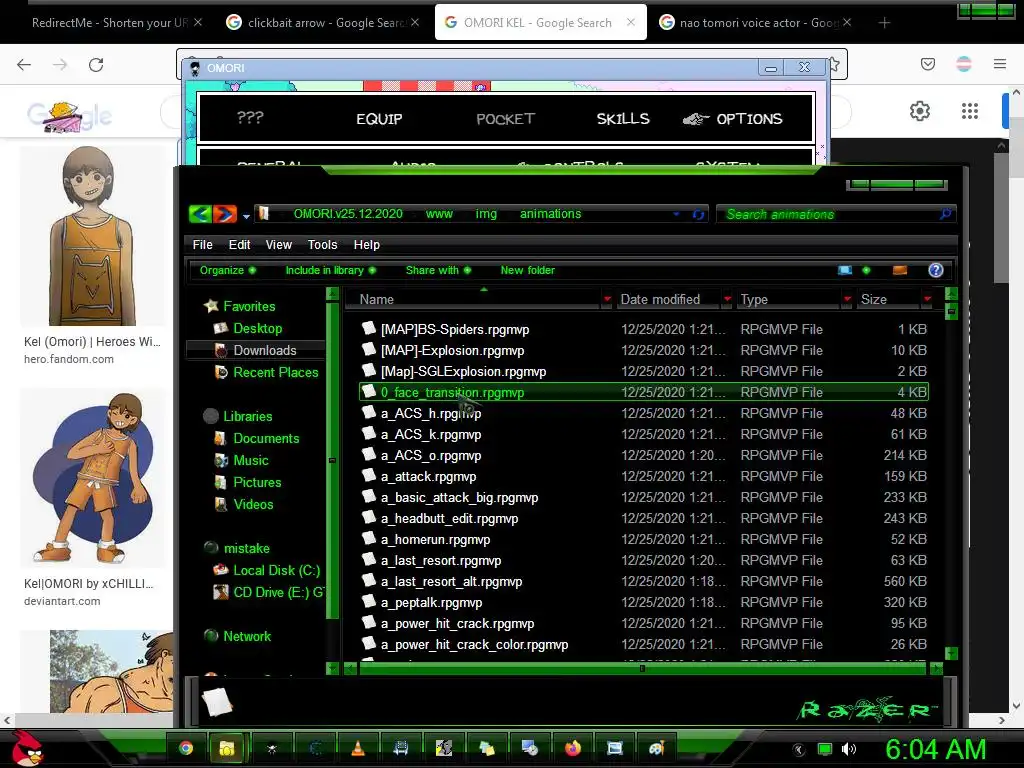Select the file a_last_resort_alt.rpgmvp

pos(452,582)
